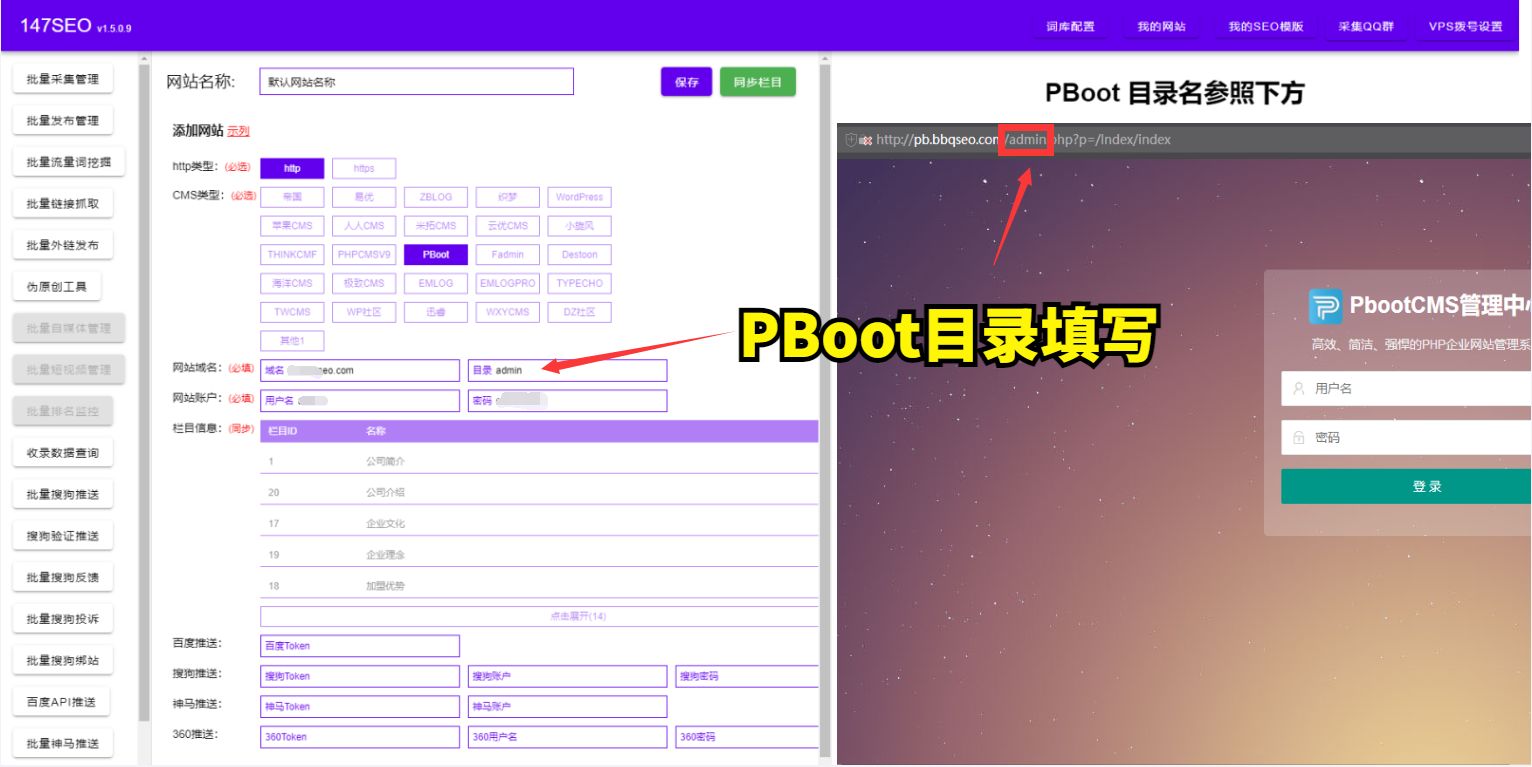The height and width of the screenshot is (767, 1532).
Task: Open 批量搜狗绑站 sidebar item
Action: point(63,660)
